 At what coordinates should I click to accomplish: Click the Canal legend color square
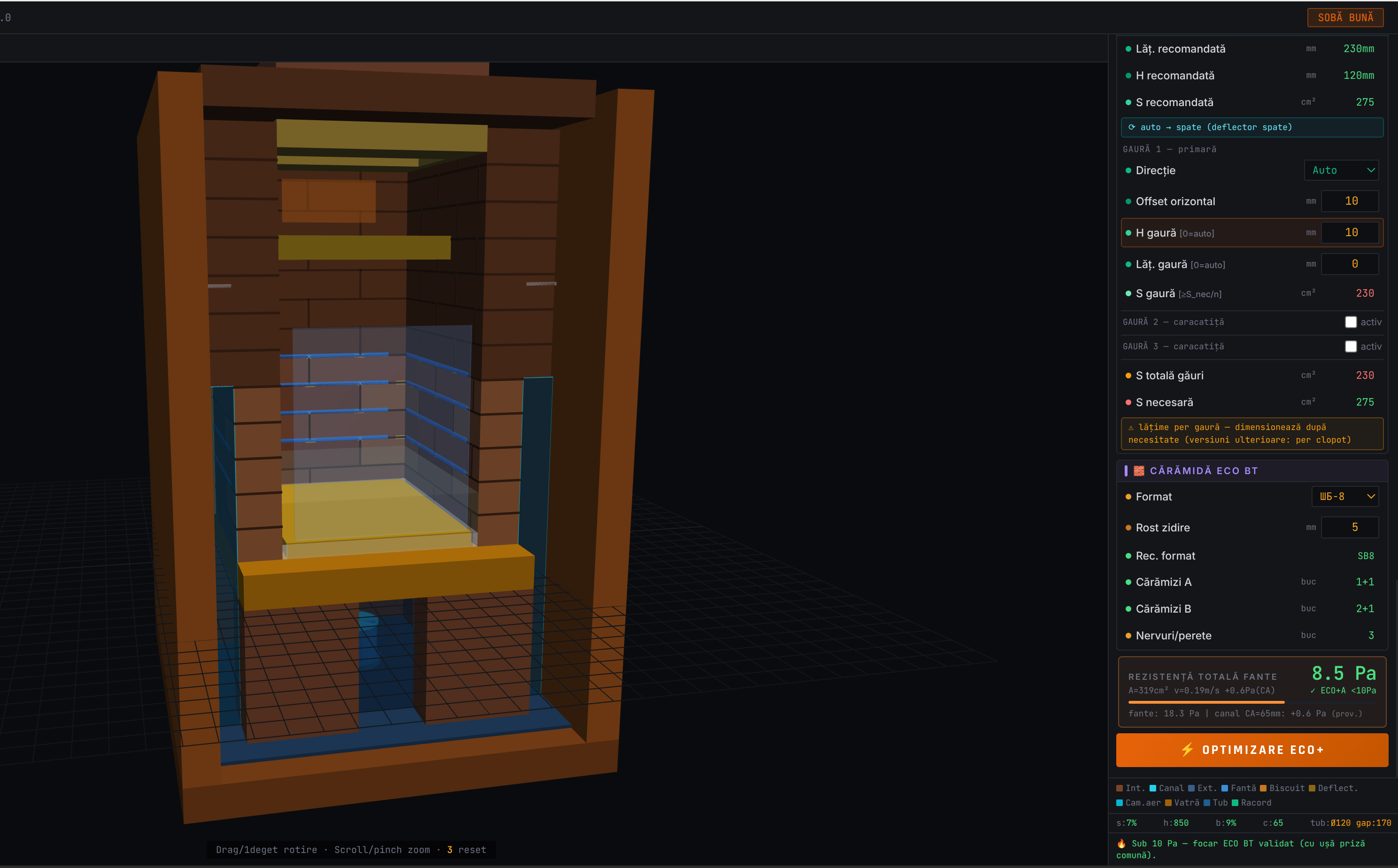pos(1153,788)
